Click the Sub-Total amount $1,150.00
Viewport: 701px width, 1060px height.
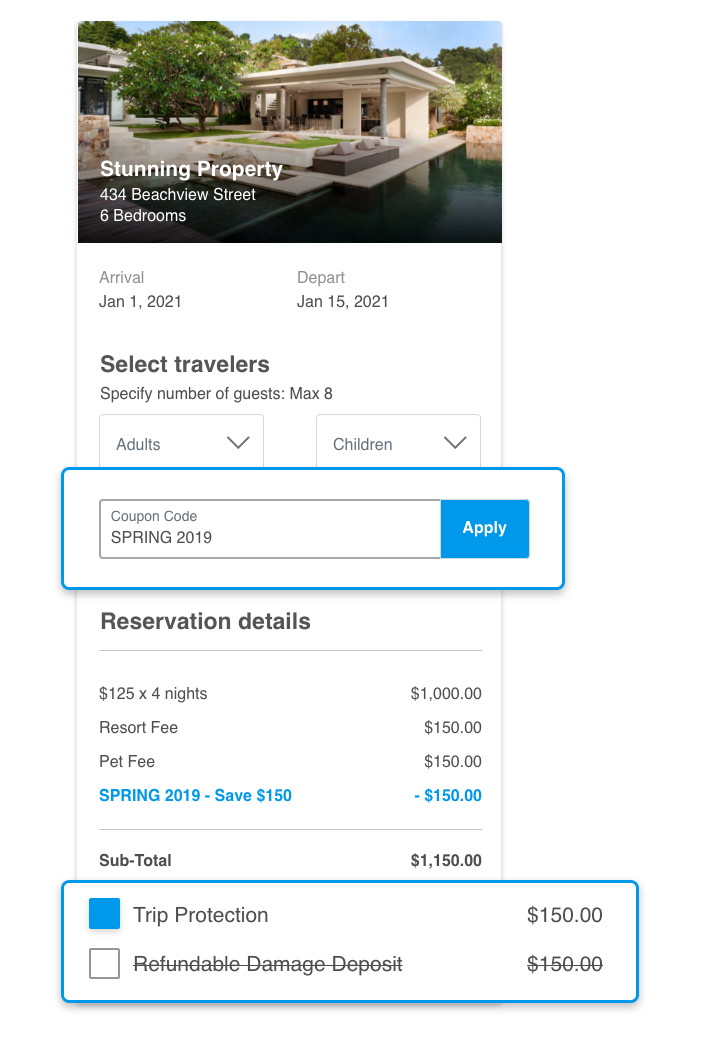click(446, 861)
